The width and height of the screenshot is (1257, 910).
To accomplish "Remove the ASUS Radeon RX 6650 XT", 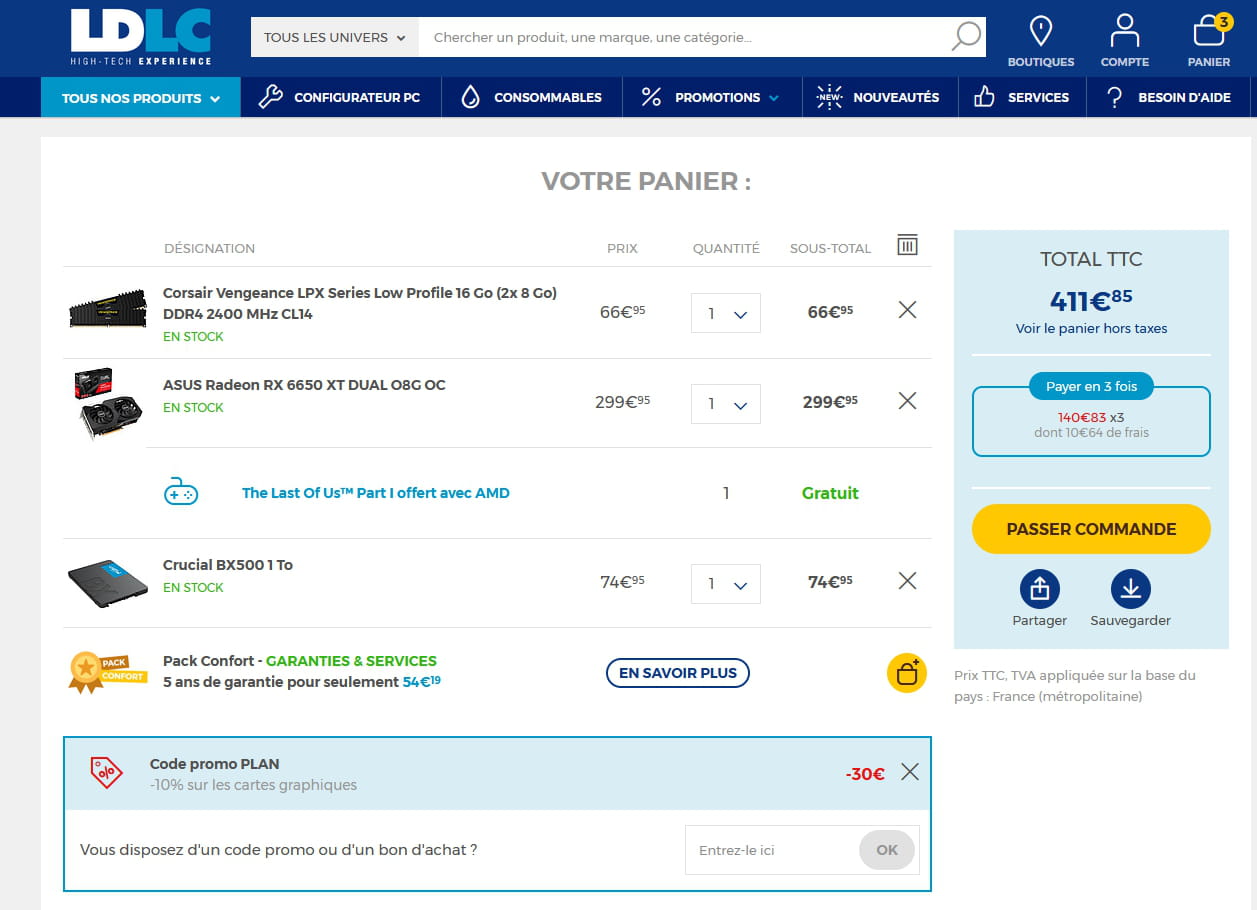I will pyautogui.click(x=907, y=400).
